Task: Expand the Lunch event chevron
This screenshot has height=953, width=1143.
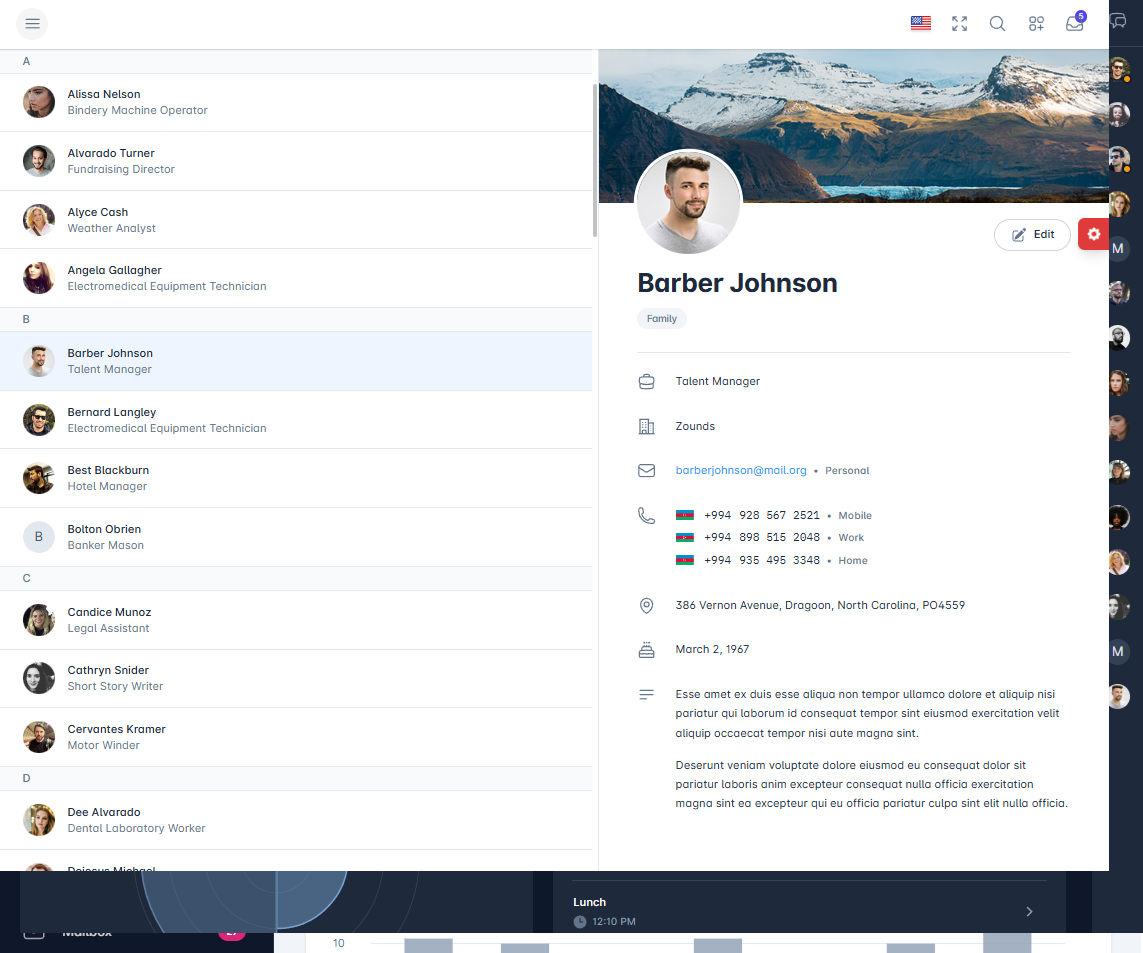Action: (x=1029, y=911)
